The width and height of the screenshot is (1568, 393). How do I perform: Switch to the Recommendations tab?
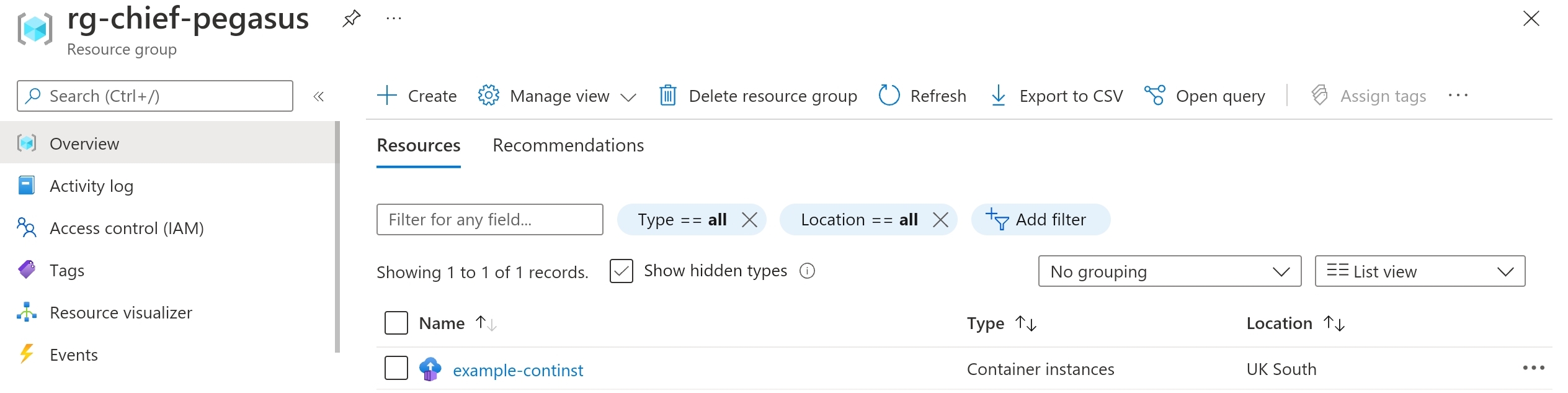[x=568, y=145]
